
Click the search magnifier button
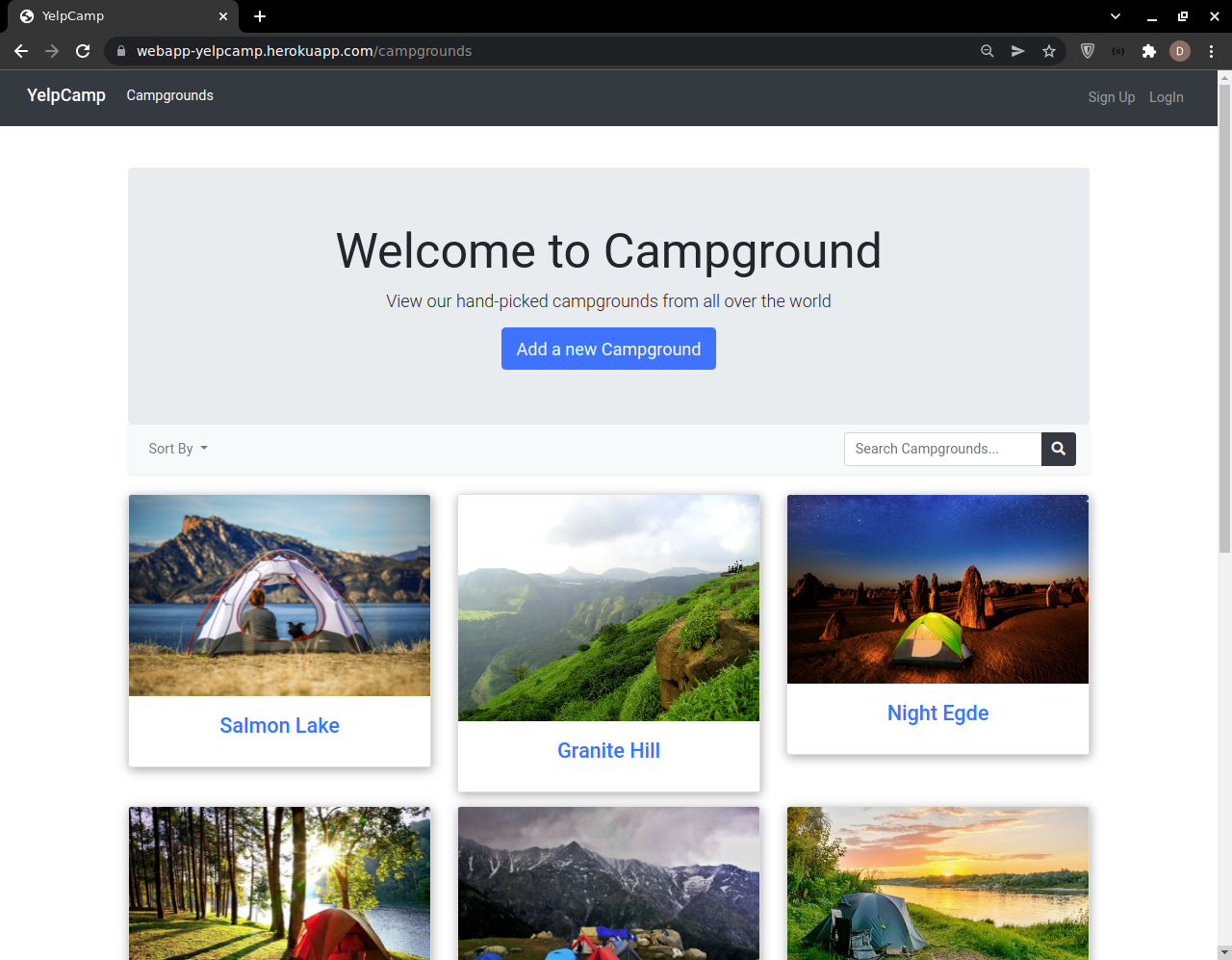point(1059,449)
